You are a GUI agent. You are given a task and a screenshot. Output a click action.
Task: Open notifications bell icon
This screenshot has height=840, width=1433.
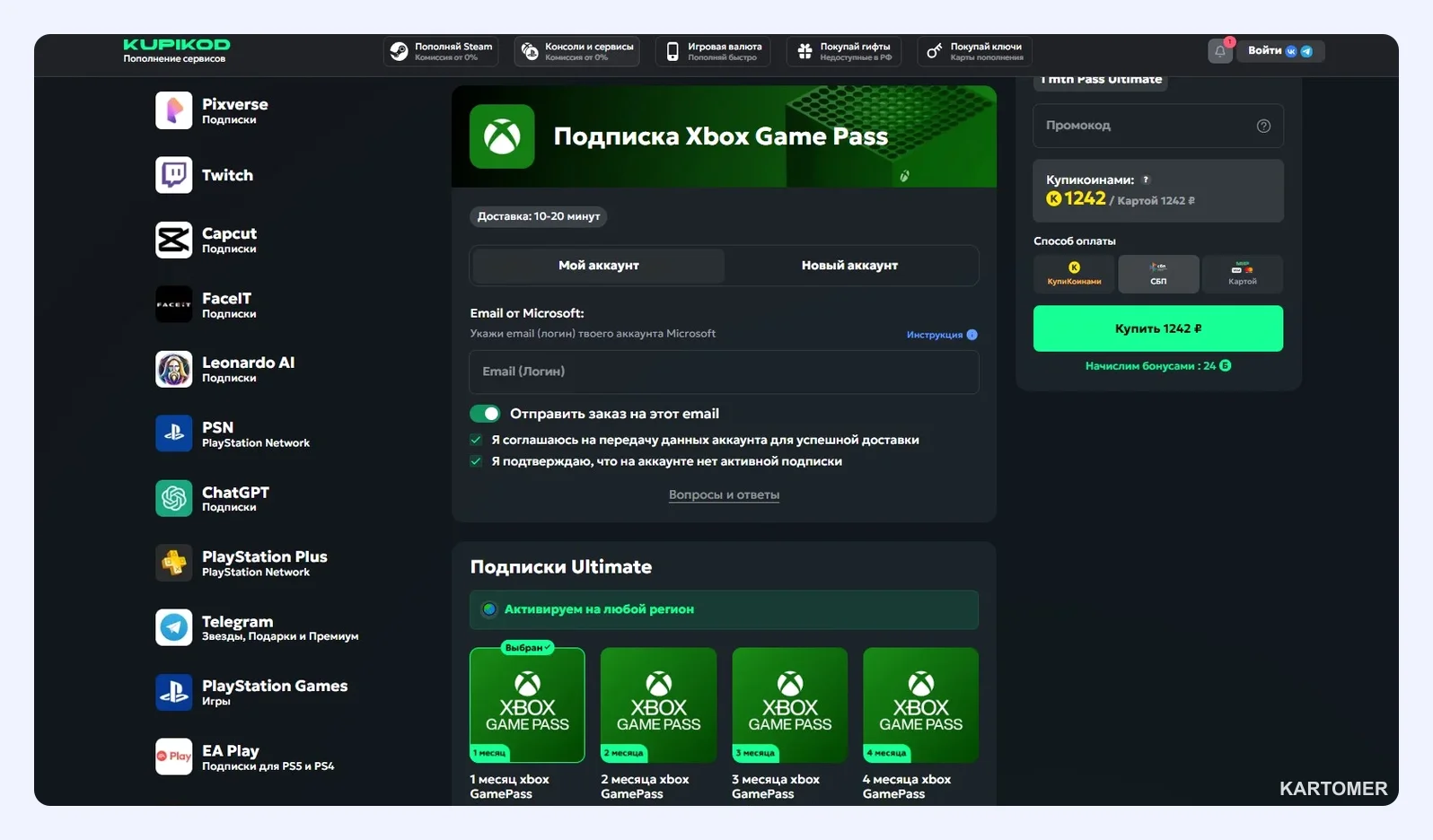tap(1220, 51)
